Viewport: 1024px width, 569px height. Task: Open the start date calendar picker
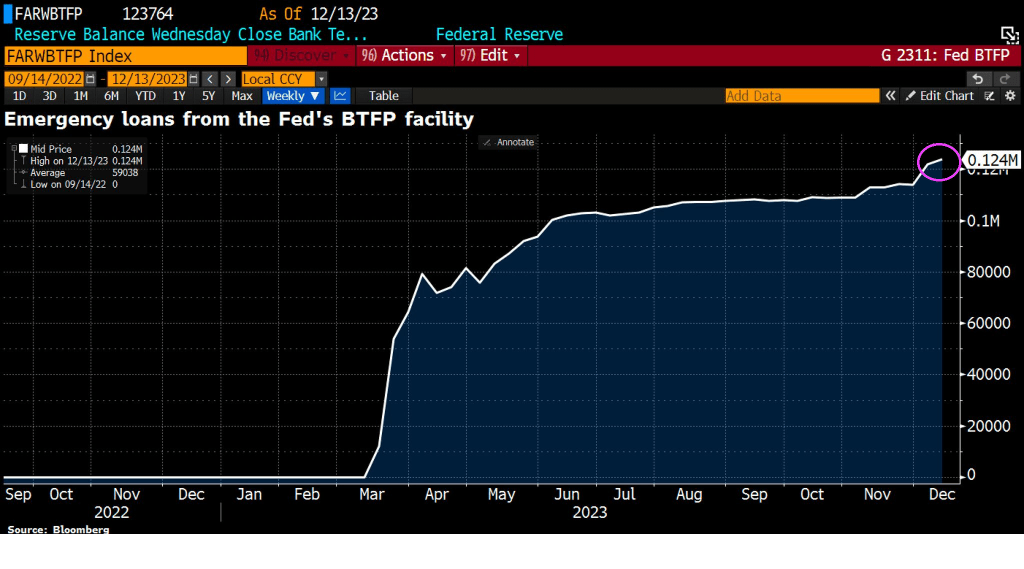[x=92, y=78]
